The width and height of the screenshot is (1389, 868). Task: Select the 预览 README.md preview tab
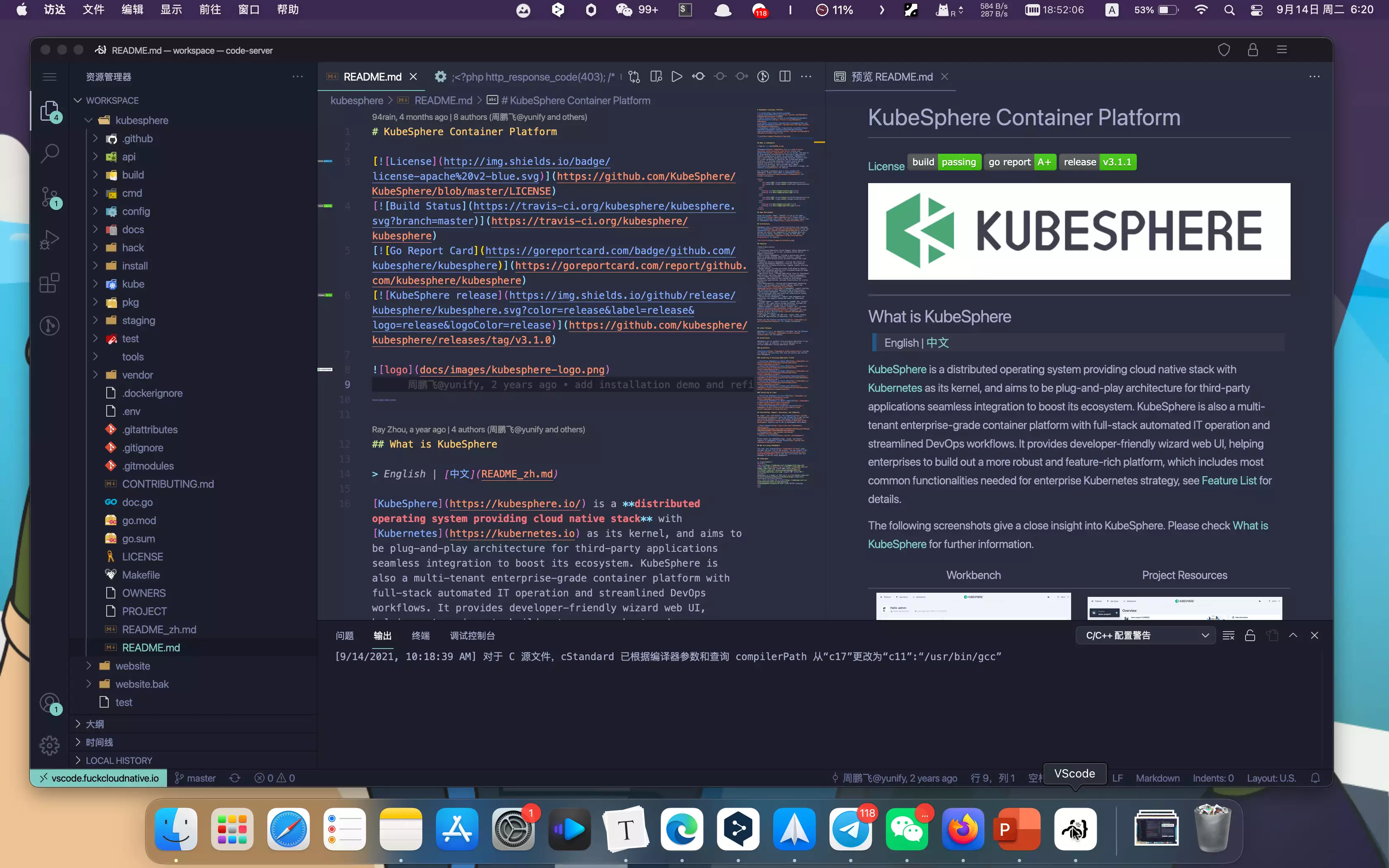click(x=891, y=76)
